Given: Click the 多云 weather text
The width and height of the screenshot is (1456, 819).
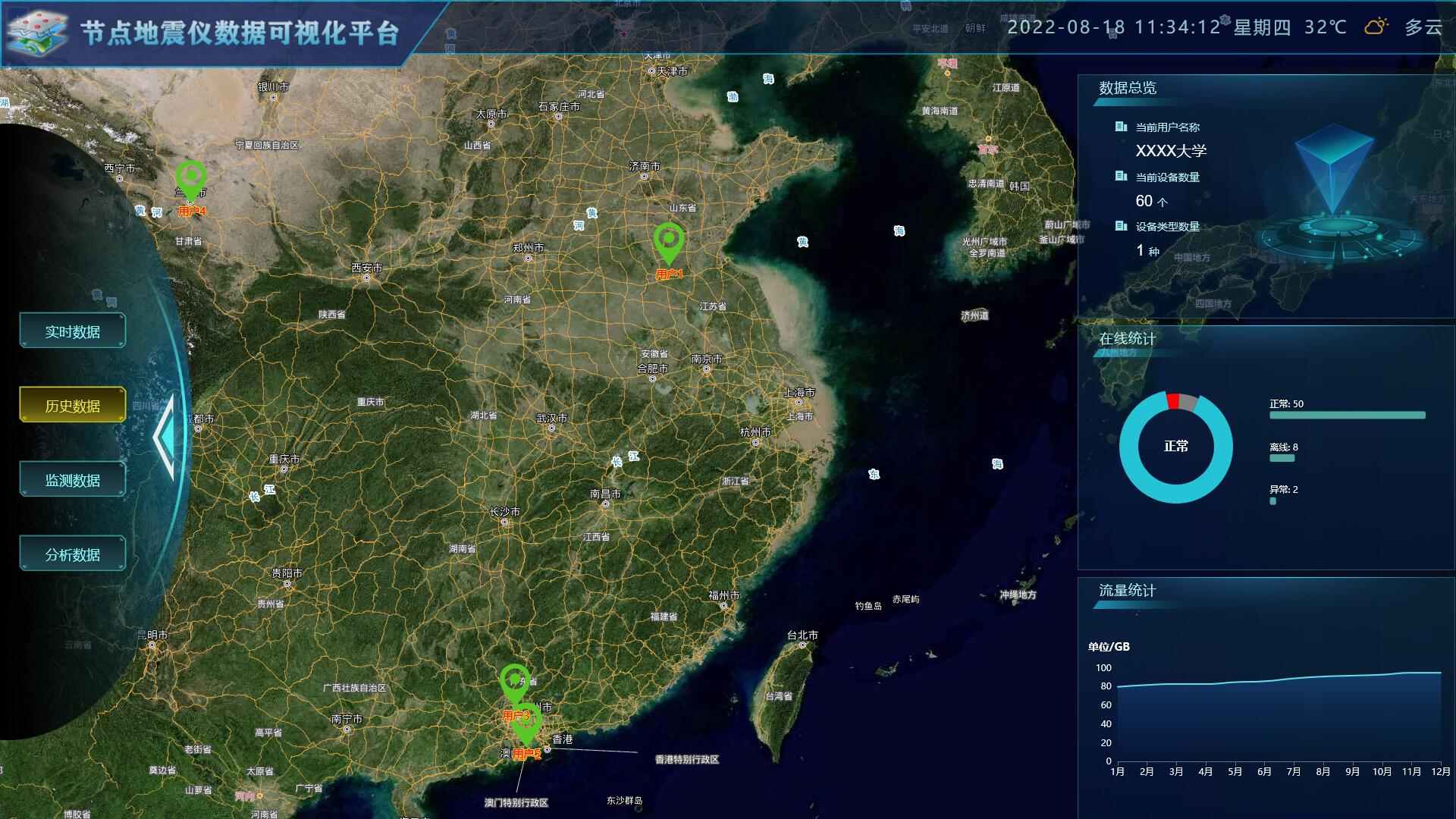Looking at the screenshot, I should 1423,28.
